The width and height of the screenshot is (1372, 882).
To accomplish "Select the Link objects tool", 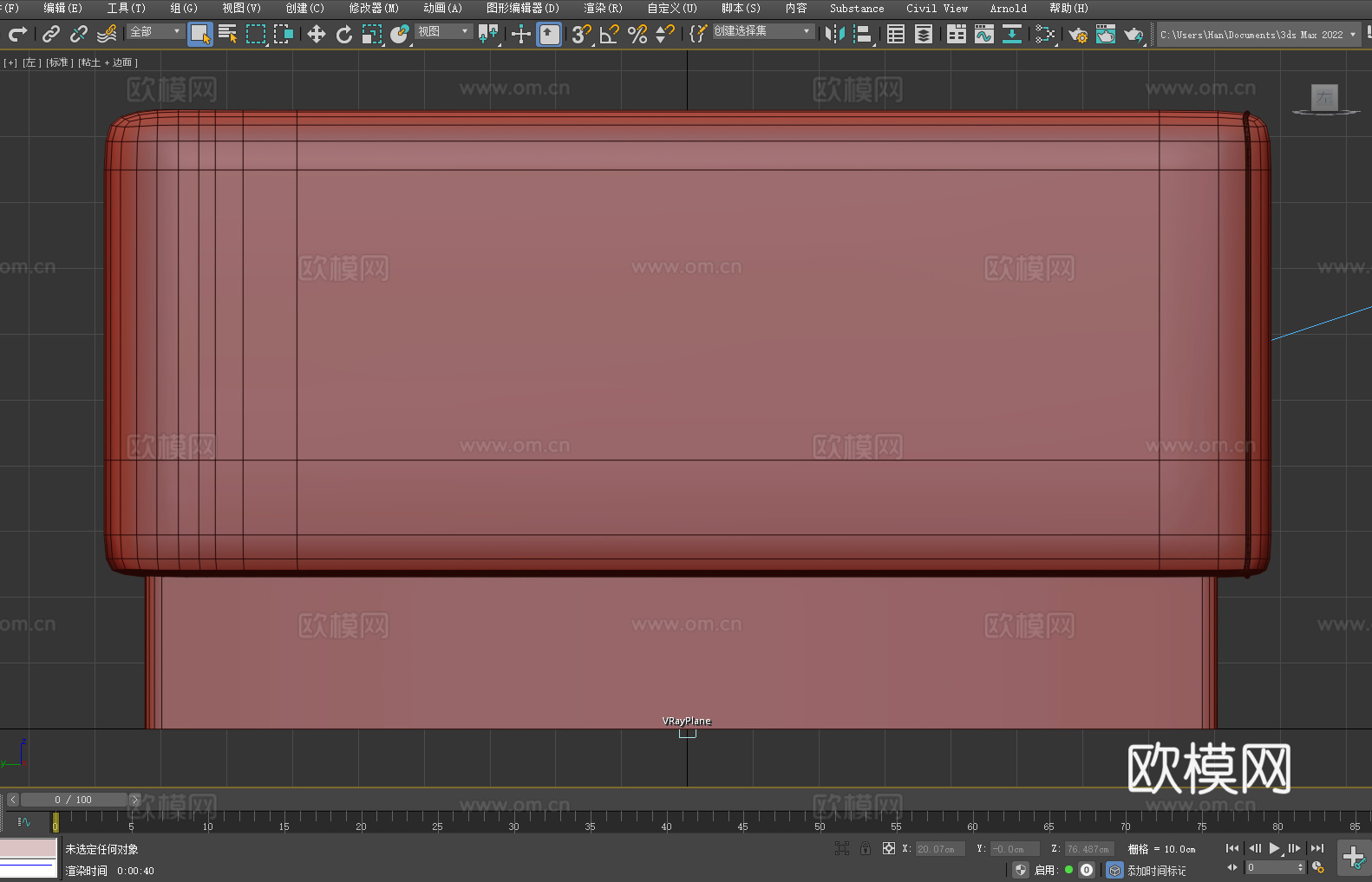I will coord(51,34).
